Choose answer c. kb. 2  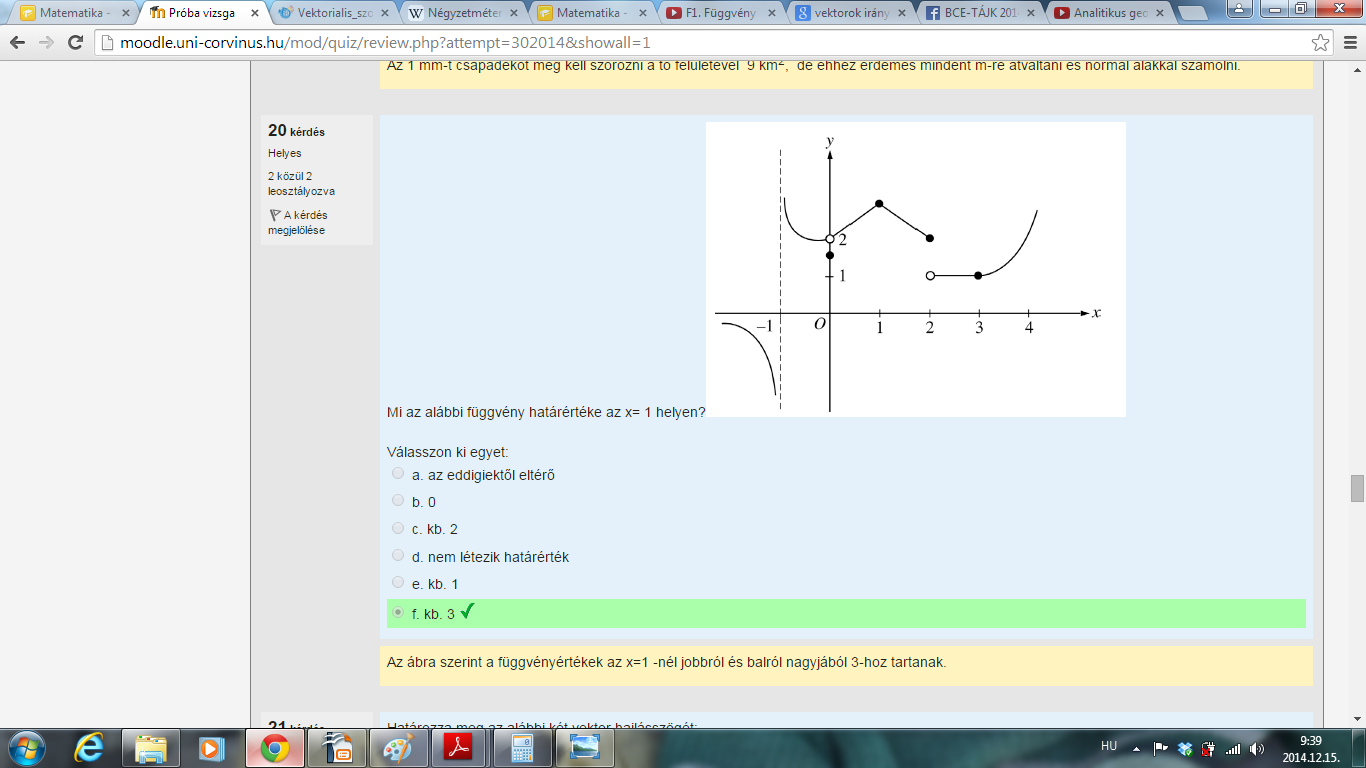(399, 528)
